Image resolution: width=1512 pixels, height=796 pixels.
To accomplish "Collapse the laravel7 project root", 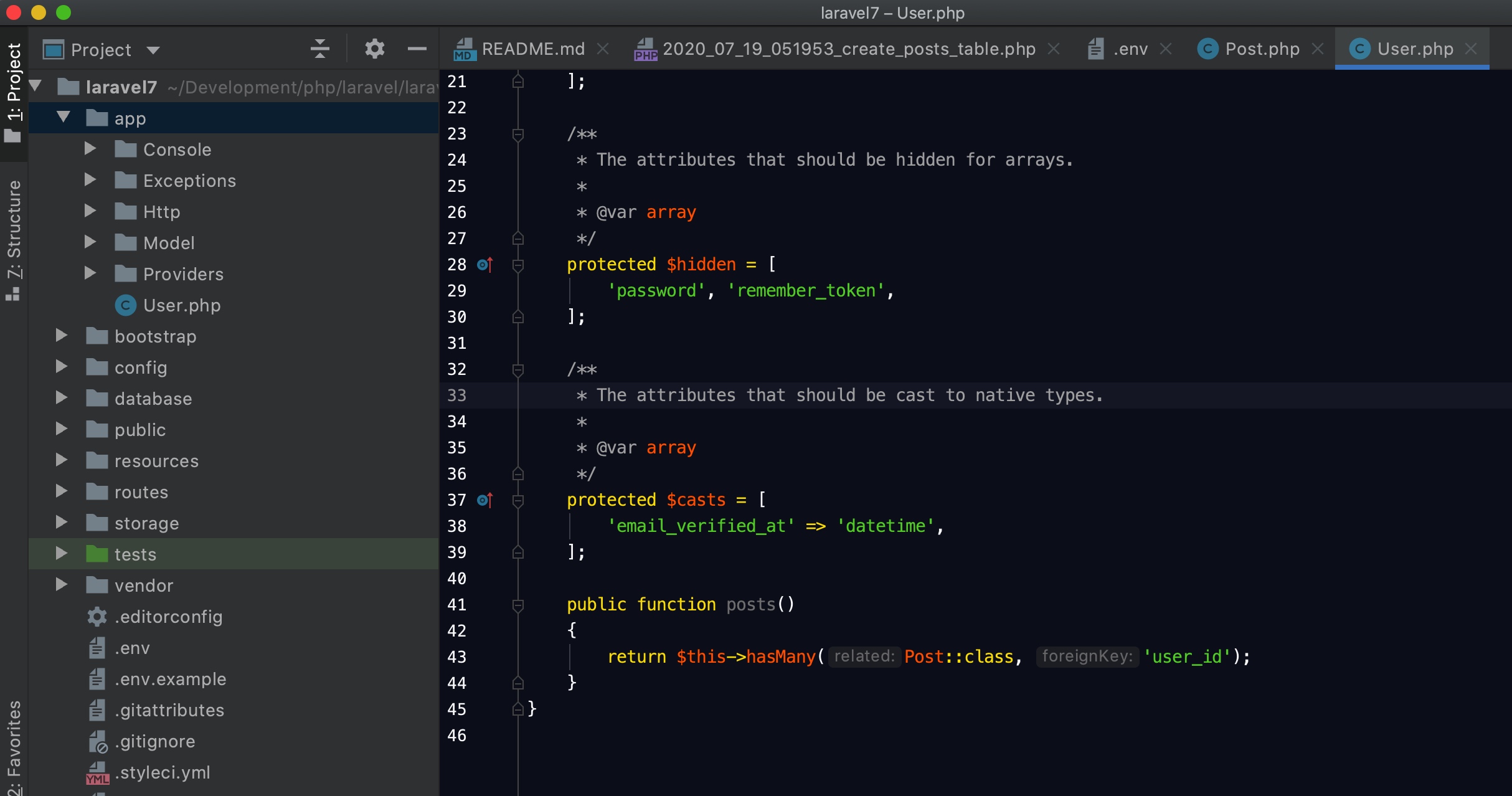I will (35, 86).
